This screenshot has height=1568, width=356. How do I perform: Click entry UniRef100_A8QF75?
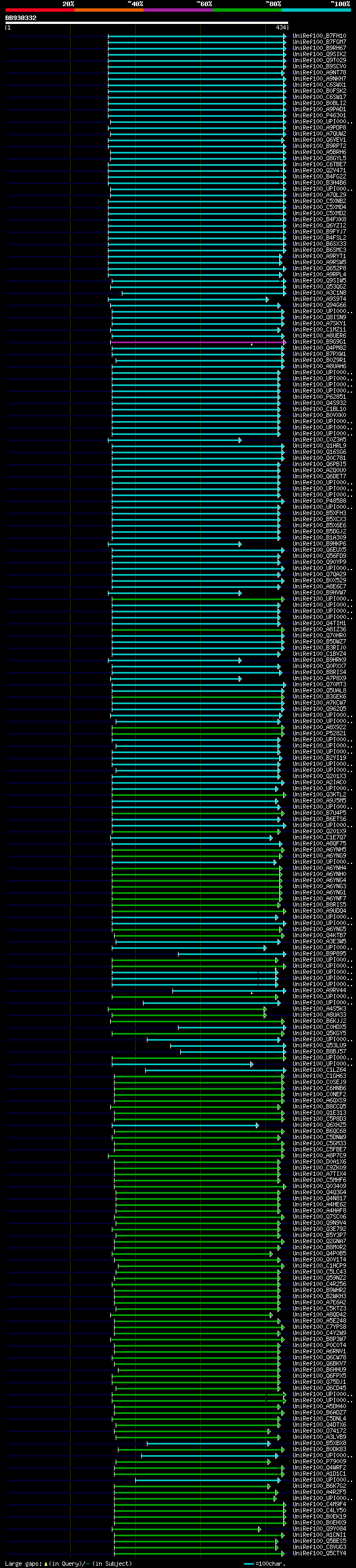click(319, 844)
